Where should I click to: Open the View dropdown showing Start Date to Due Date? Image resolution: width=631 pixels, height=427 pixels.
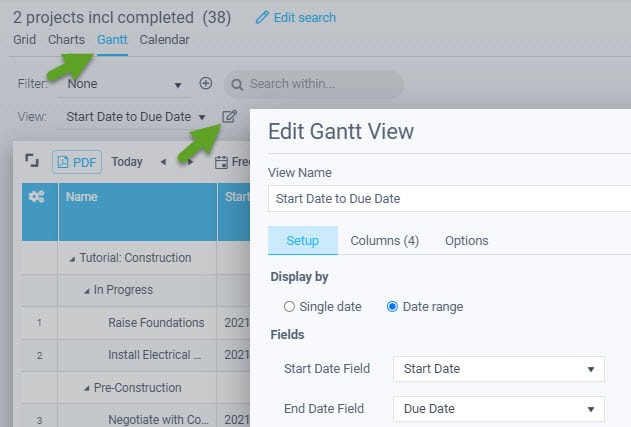[x=136, y=117]
